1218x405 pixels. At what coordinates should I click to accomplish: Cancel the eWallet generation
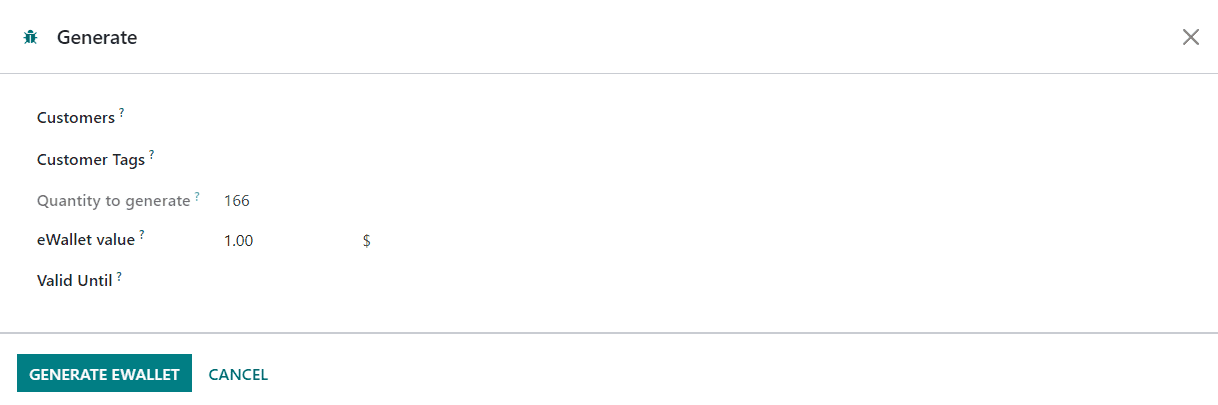point(238,375)
